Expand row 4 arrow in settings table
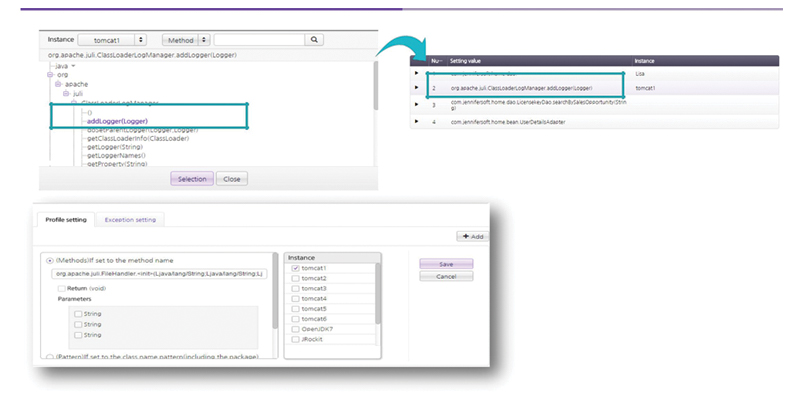The image size is (800, 400). (x=416, y=121)
